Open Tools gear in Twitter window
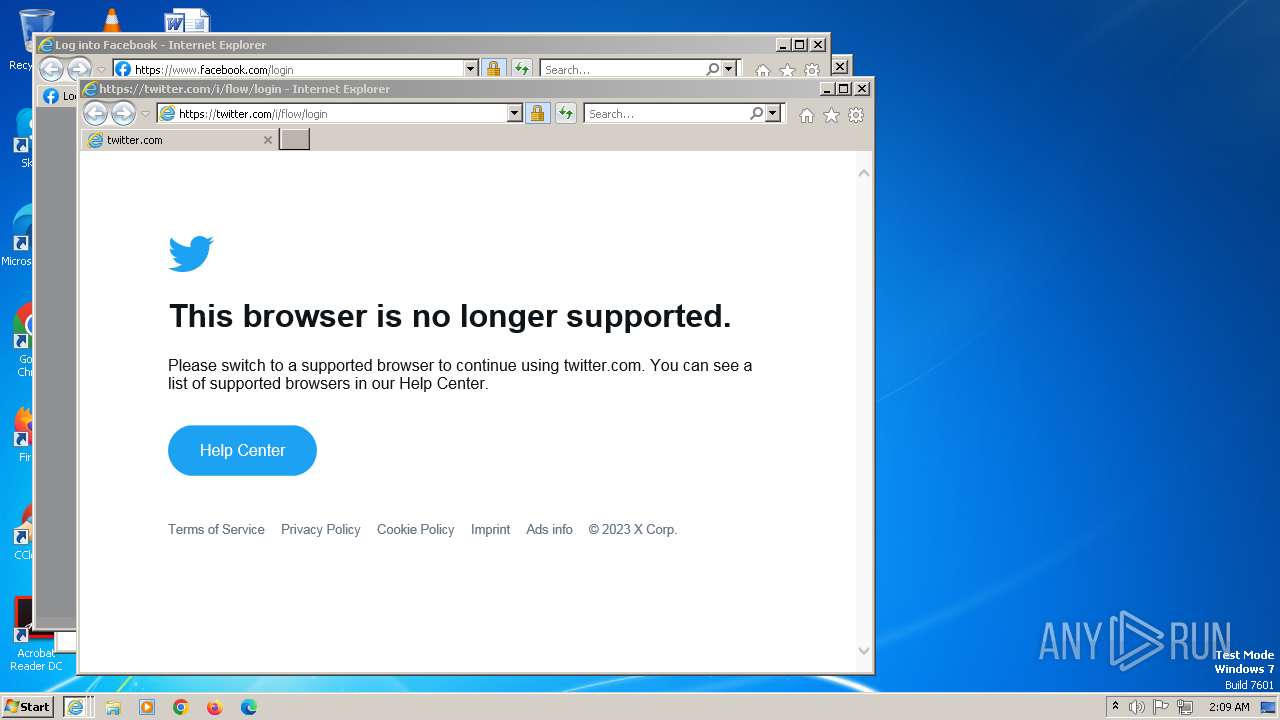 pyautogui.click(x=856, y=115)
